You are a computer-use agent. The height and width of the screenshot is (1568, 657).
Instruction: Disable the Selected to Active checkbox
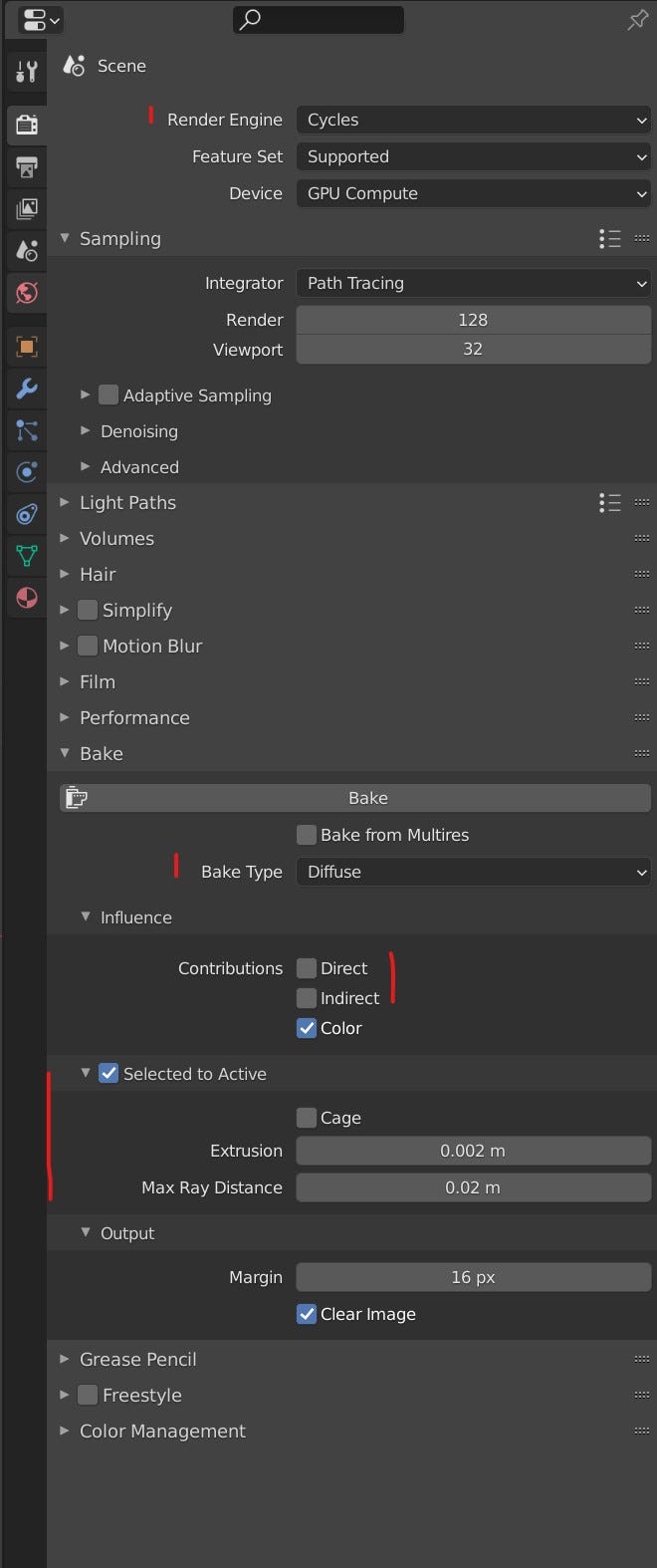pos(109,1074)
